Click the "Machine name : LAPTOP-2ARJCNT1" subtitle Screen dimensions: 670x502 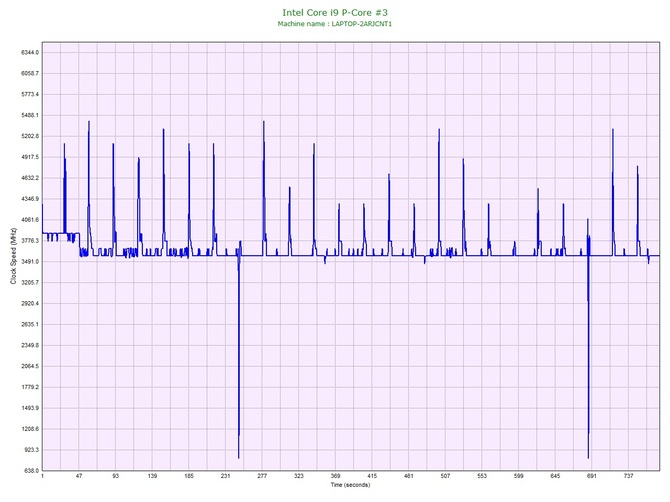pyautogui.click(x=335, y=24)
